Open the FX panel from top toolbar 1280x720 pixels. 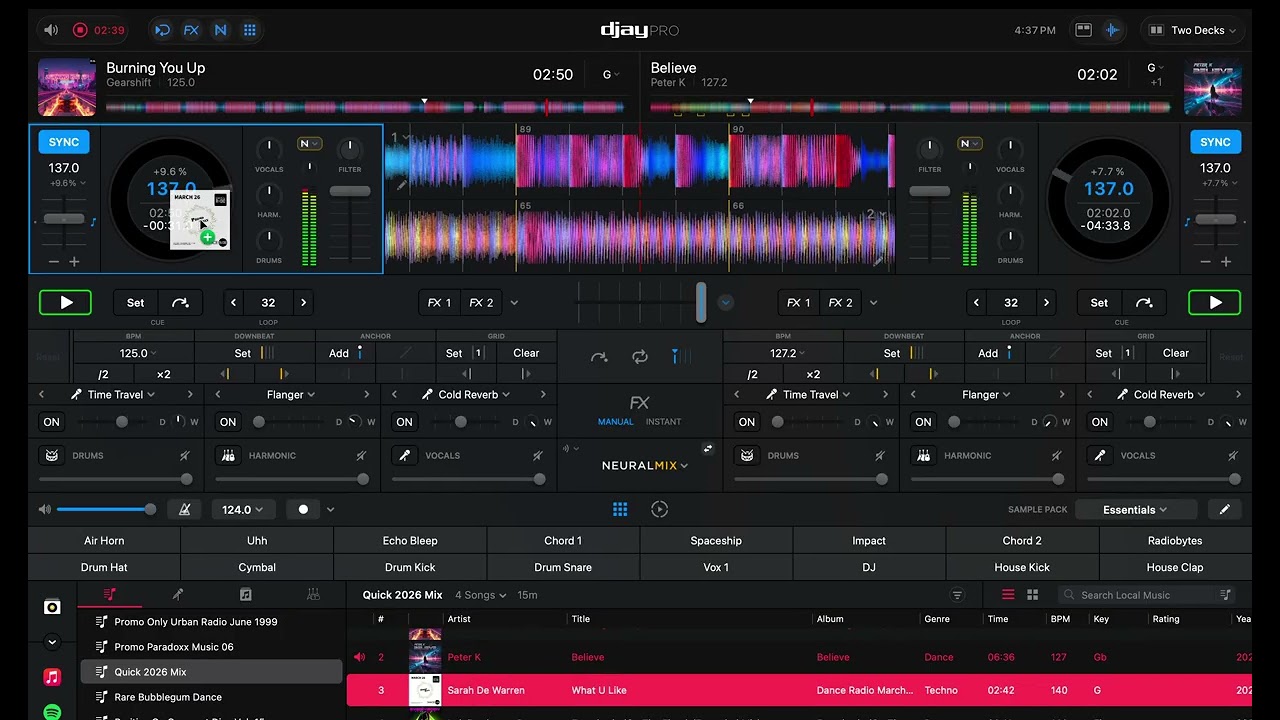point(191,30)
